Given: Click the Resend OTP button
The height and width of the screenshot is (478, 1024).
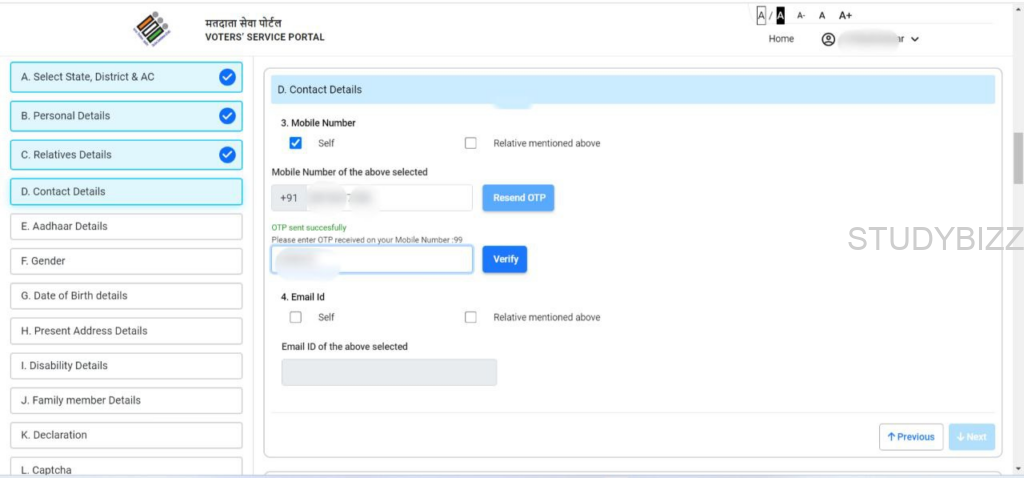Looking at the screenshot, I should [x=518, y=198].
